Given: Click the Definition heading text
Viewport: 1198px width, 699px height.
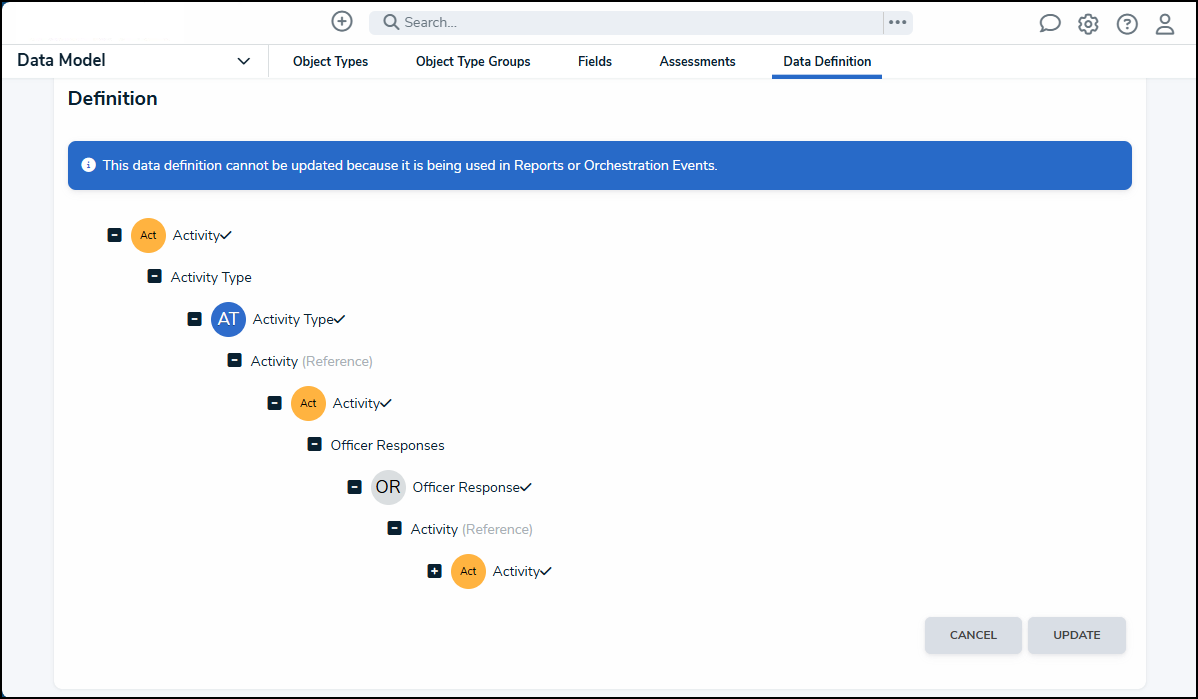Looking at the screenshot, I should point(112,99).
